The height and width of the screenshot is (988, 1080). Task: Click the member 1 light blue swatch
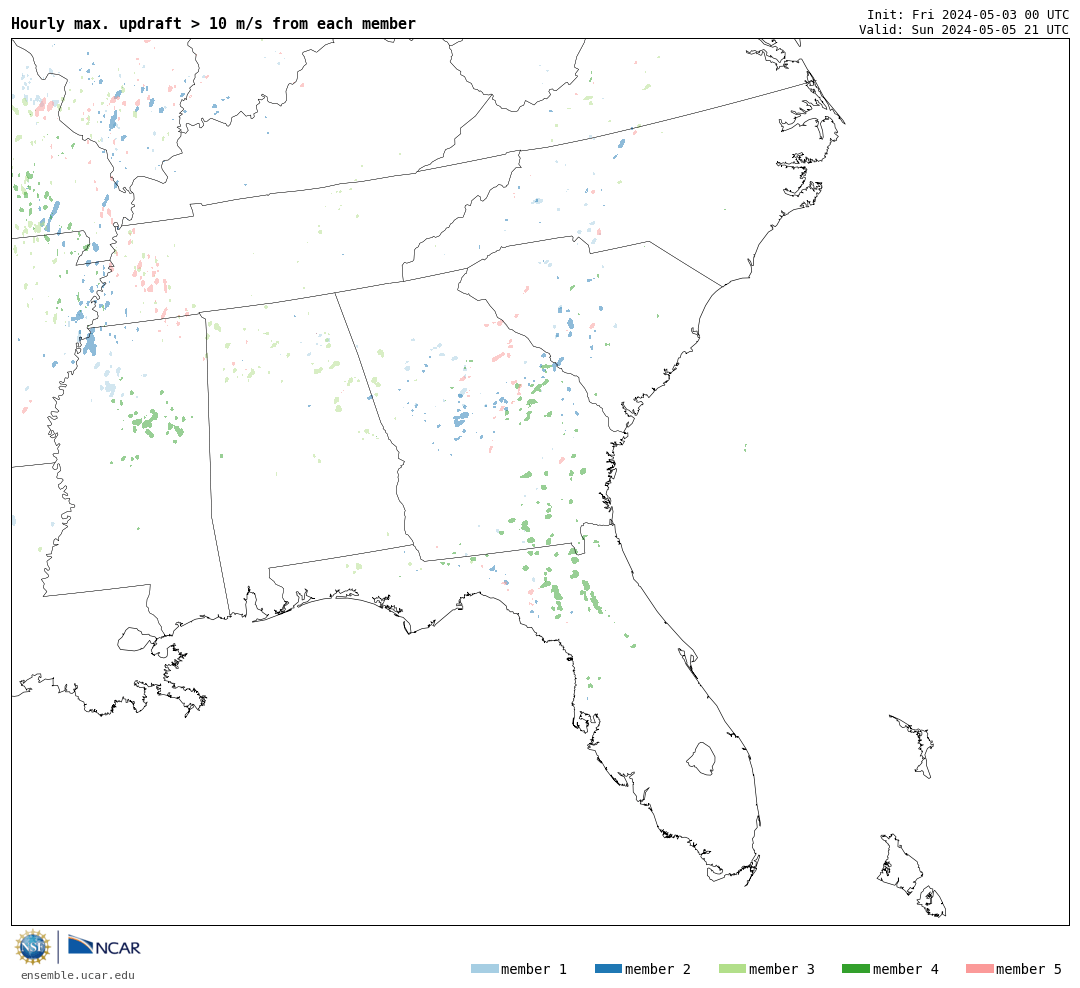click(484, 968)
